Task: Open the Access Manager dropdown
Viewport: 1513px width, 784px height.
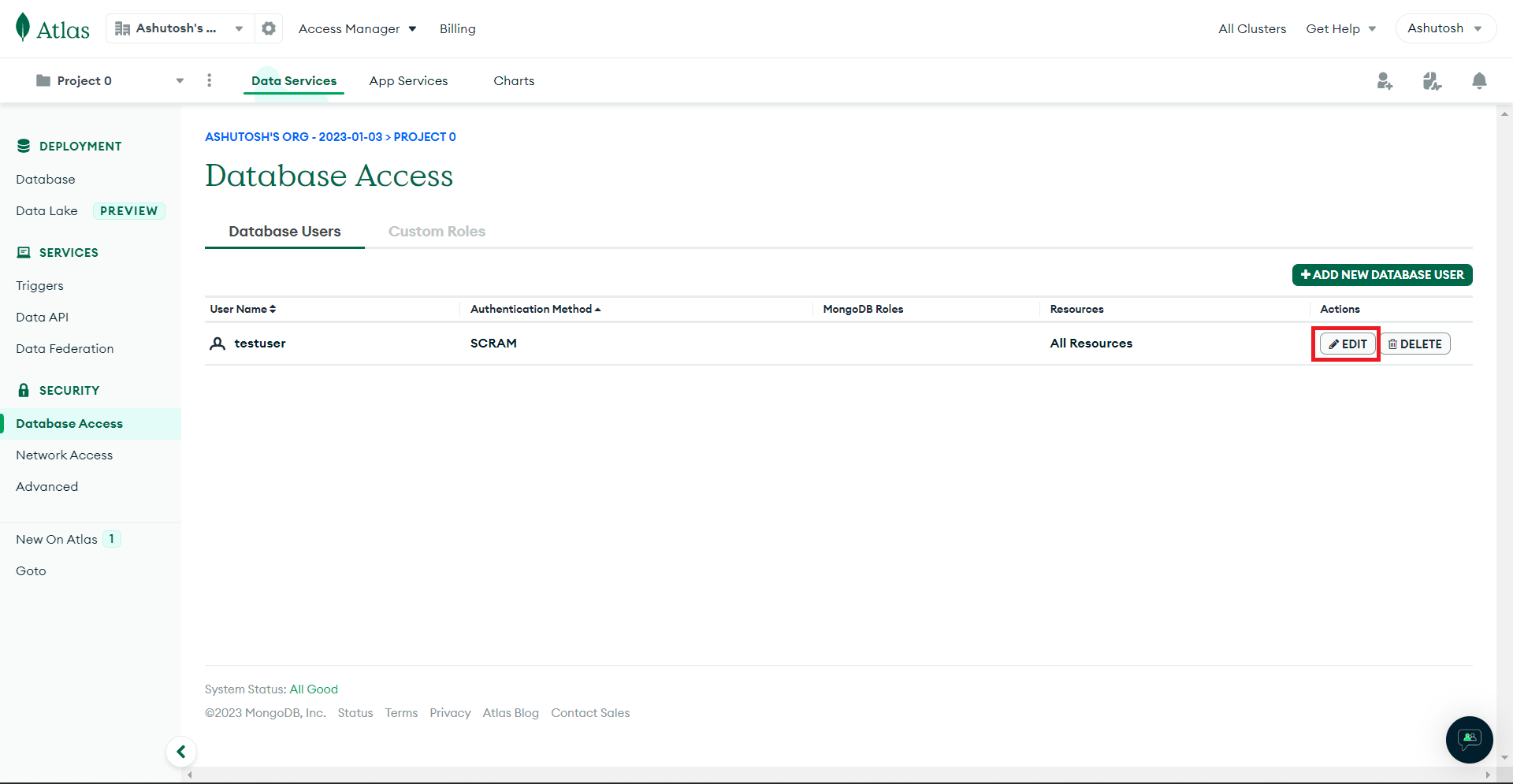Action: (357, 28)
